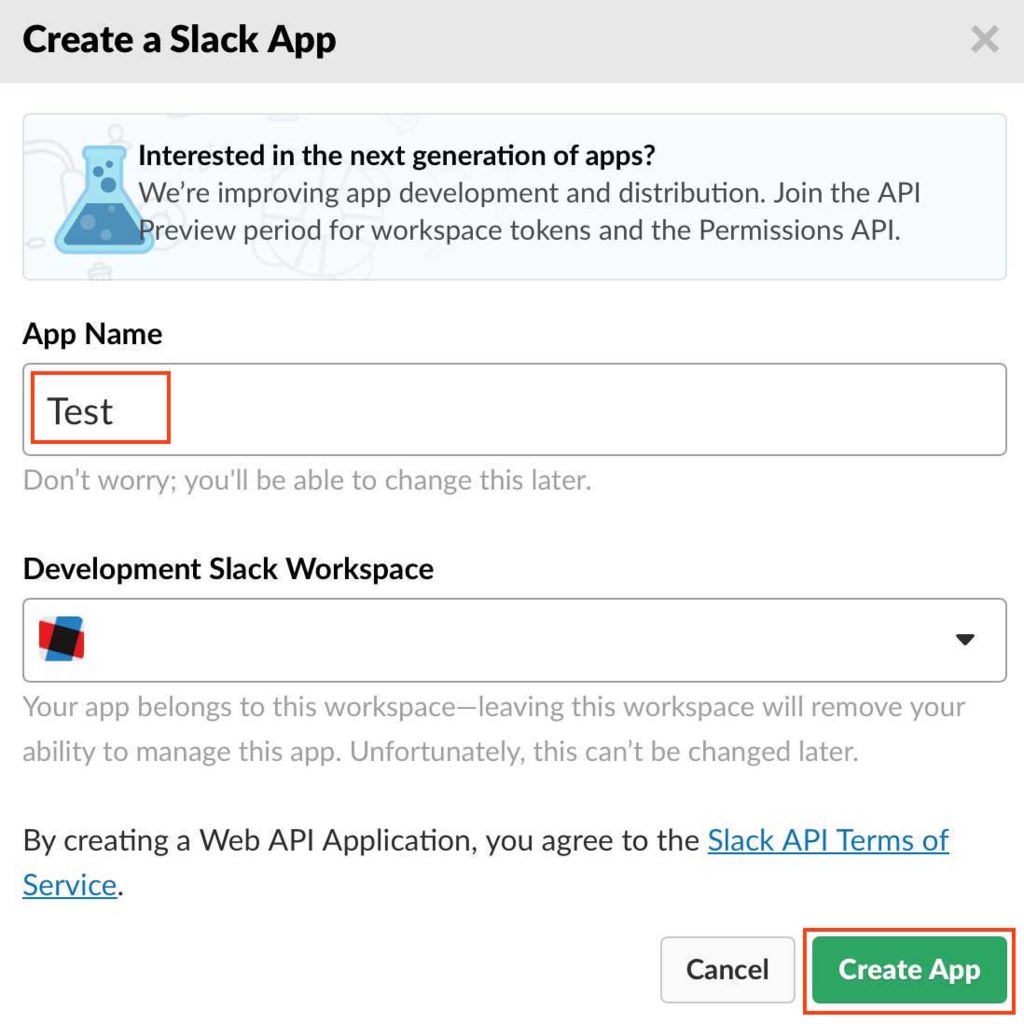1024x1024 pixels.
Task: Place cursor on the "Test" text
Action: [x=80, y=411]
